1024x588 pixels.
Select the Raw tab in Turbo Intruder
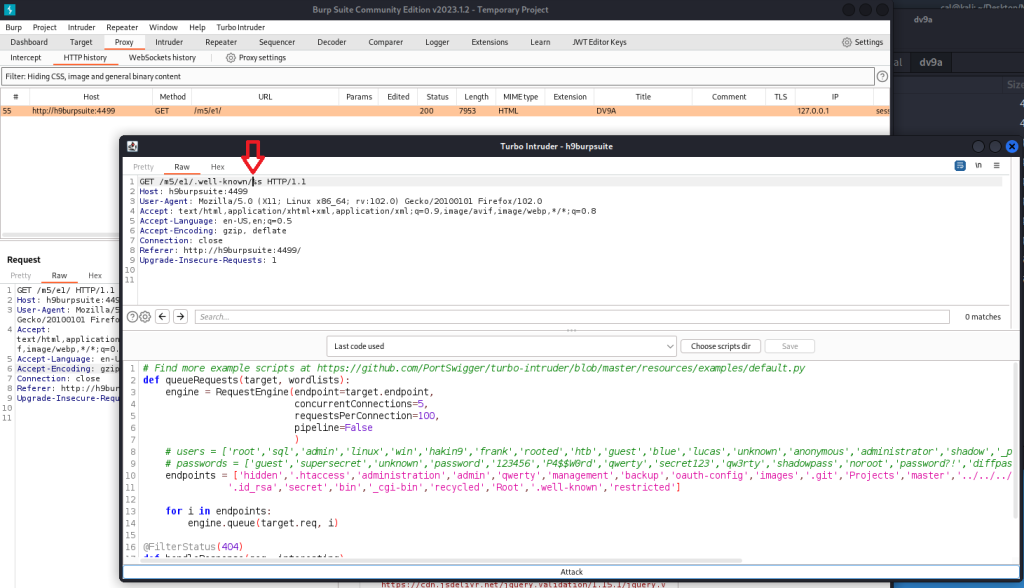point(182,167)
